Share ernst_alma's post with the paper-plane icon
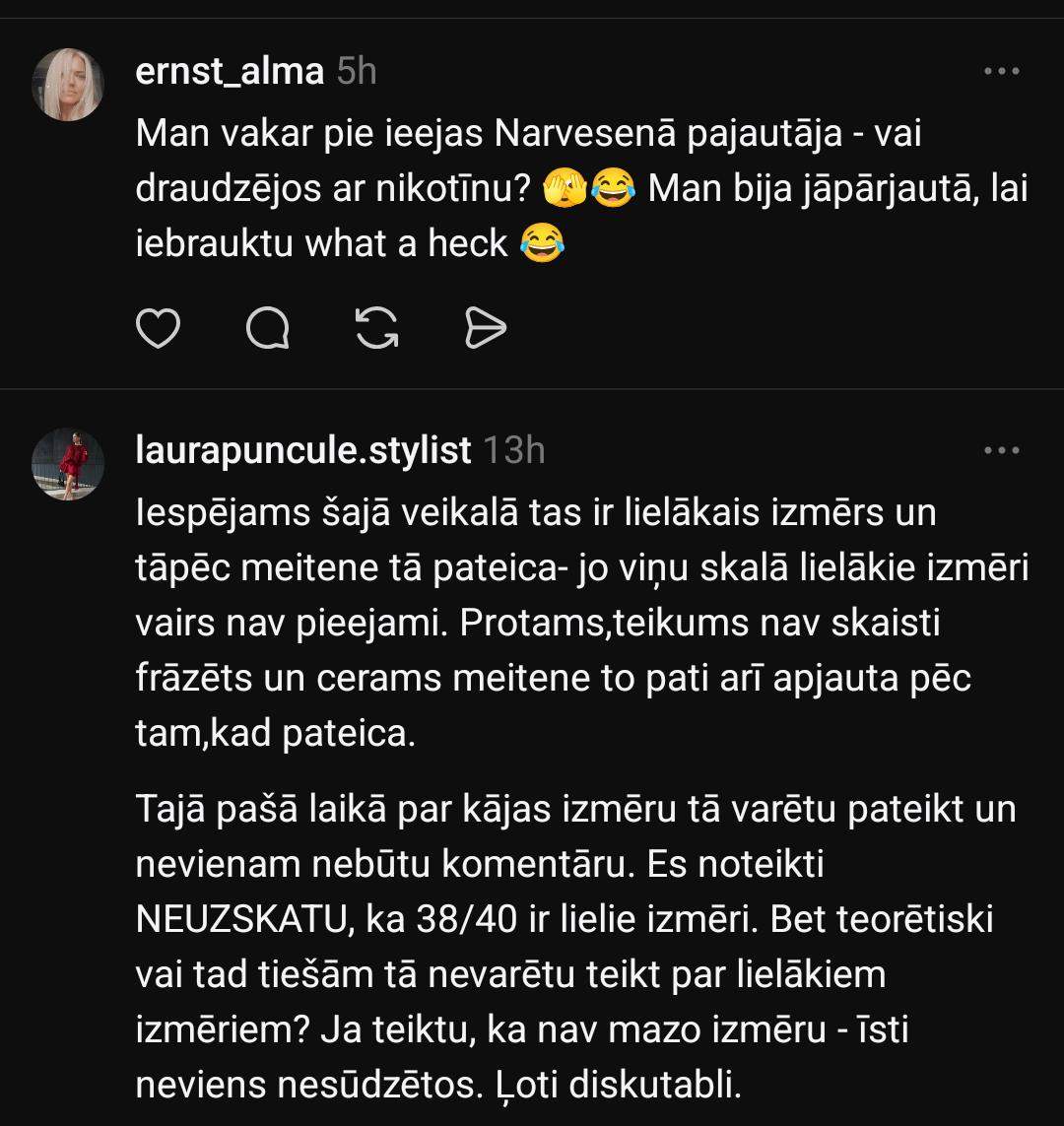The width and height of the screenshot is (1064, 1126). 485,328
